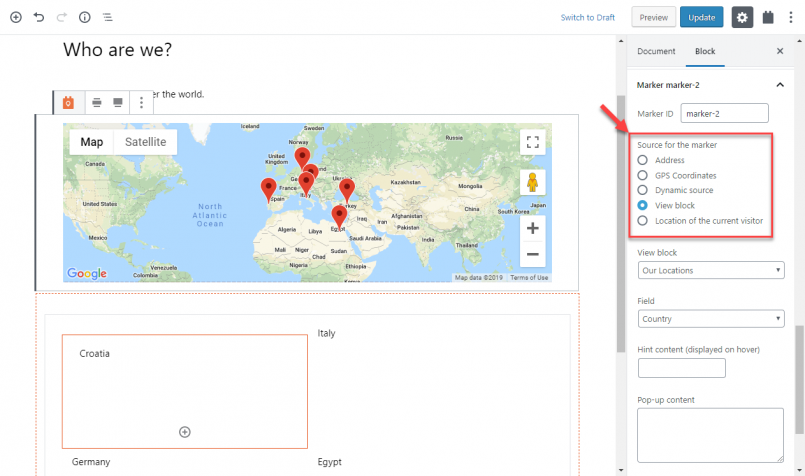This screenshot has width=805, height=476.
Task: Click the map marker over Spain
Action: click(269, 190)
